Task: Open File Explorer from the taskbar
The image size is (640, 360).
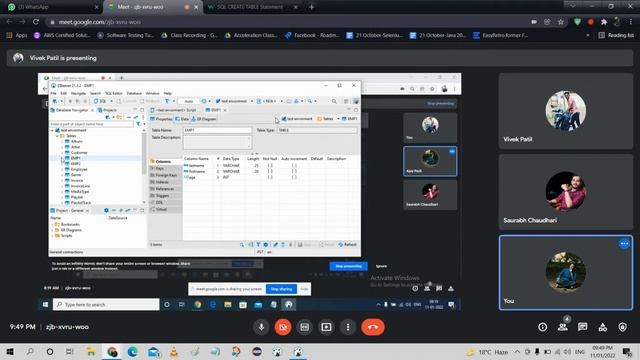Action: [91, 351]
